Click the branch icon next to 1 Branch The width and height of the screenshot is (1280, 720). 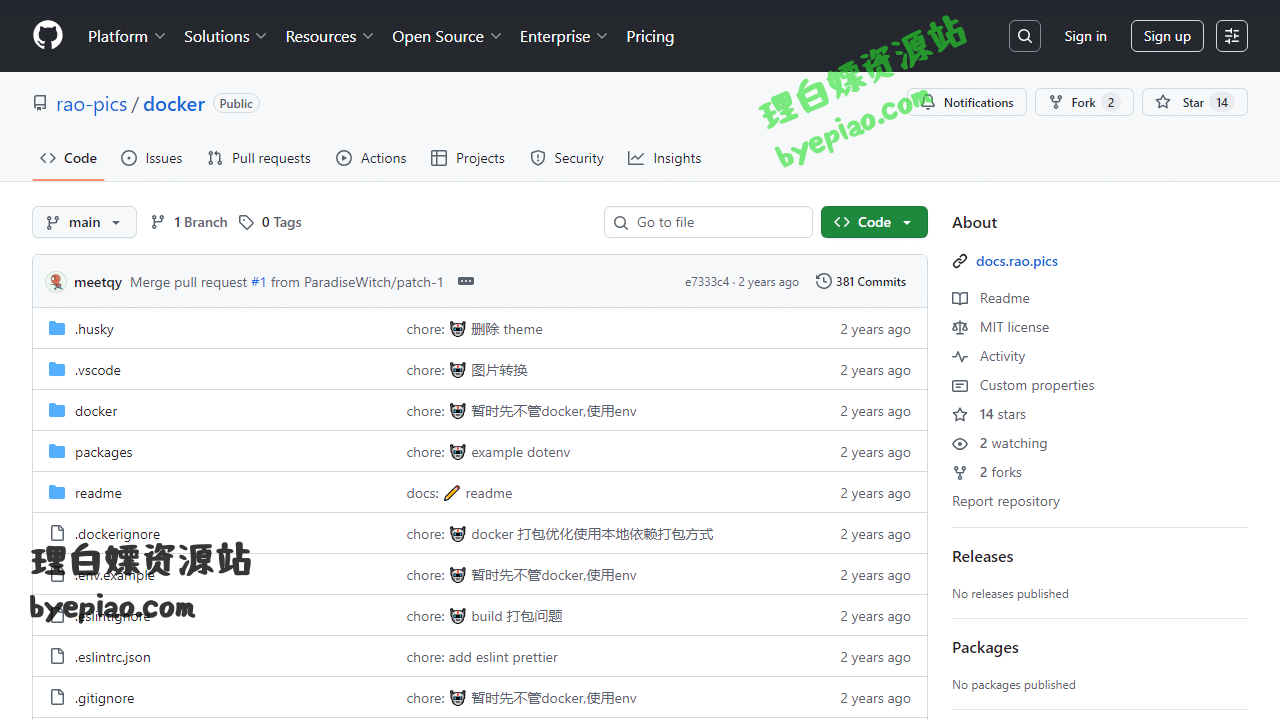tap(158, 222)
